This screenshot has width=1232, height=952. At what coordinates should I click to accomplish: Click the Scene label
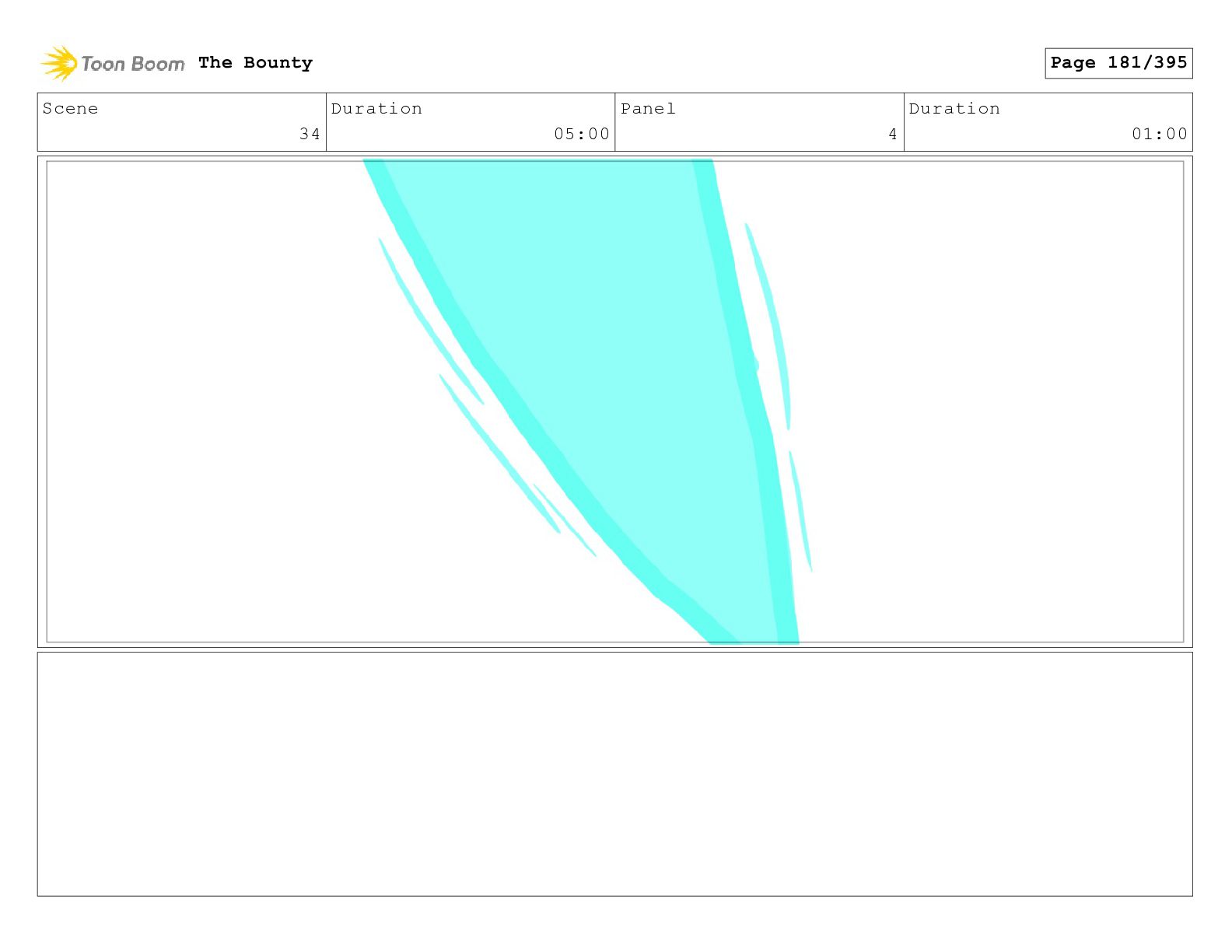71,109
